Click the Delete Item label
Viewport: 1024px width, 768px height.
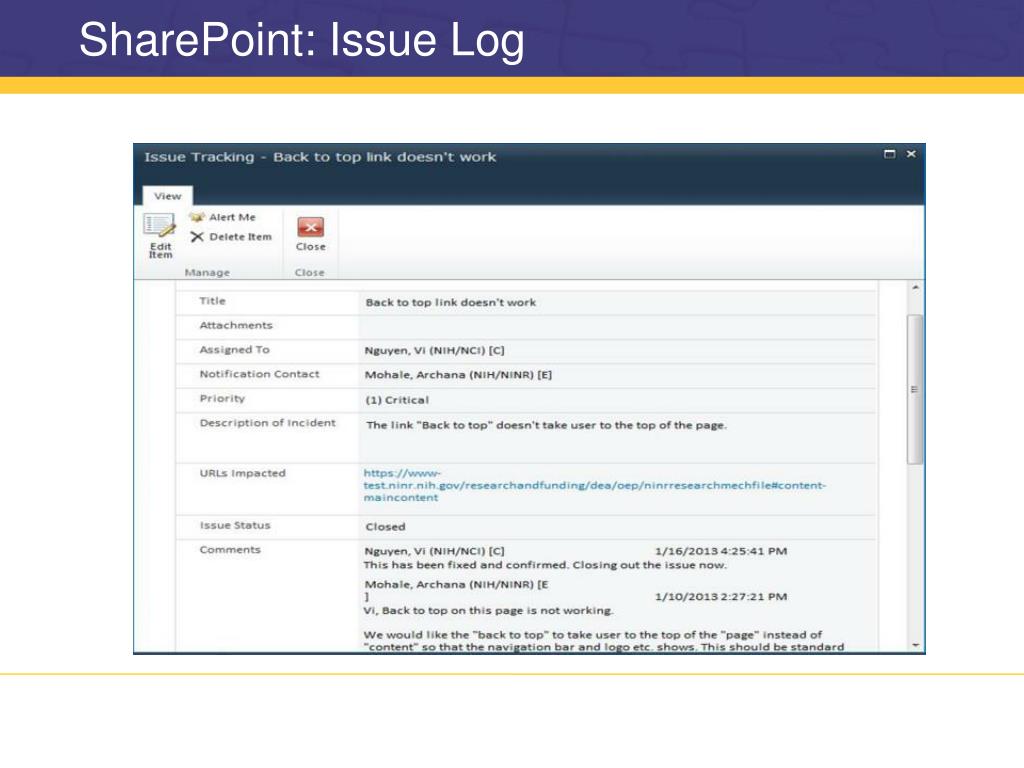tap(240, 236)
